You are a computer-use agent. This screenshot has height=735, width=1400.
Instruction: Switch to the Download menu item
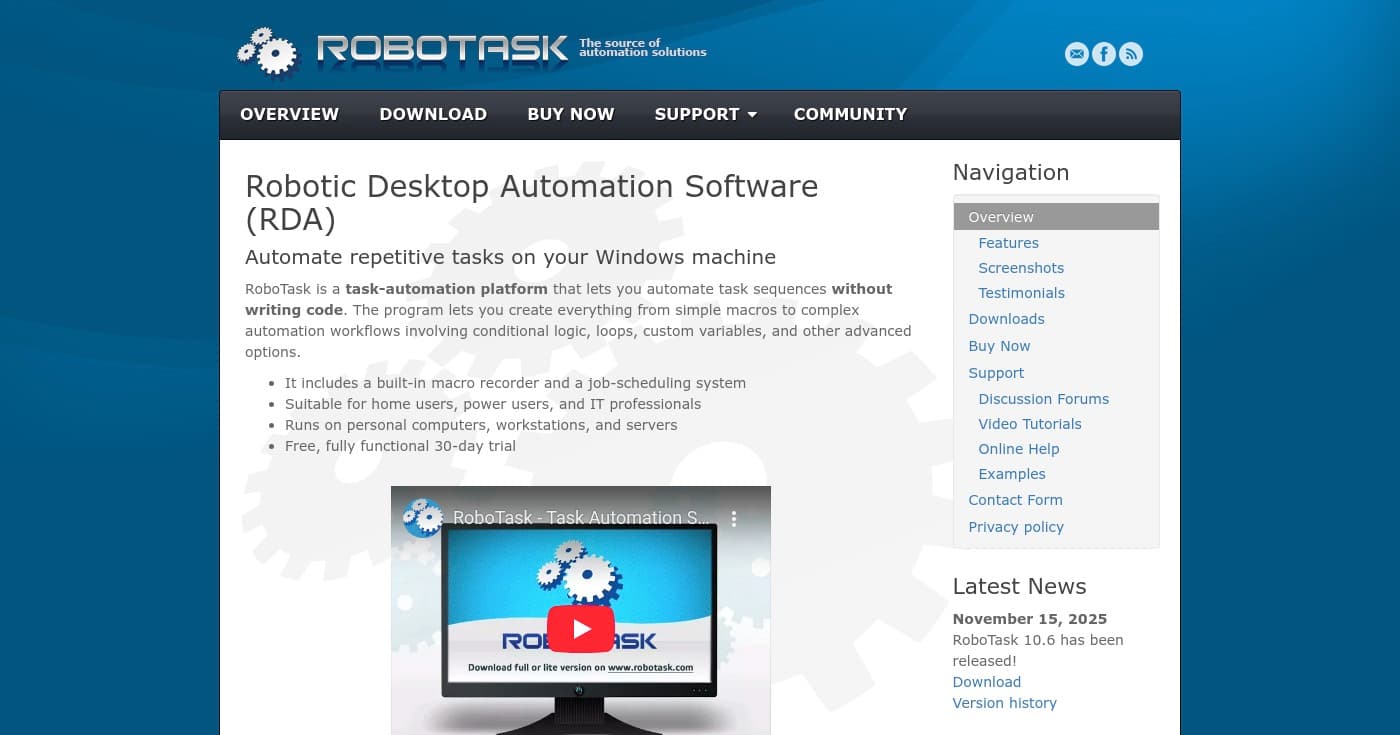pos(433,114)
